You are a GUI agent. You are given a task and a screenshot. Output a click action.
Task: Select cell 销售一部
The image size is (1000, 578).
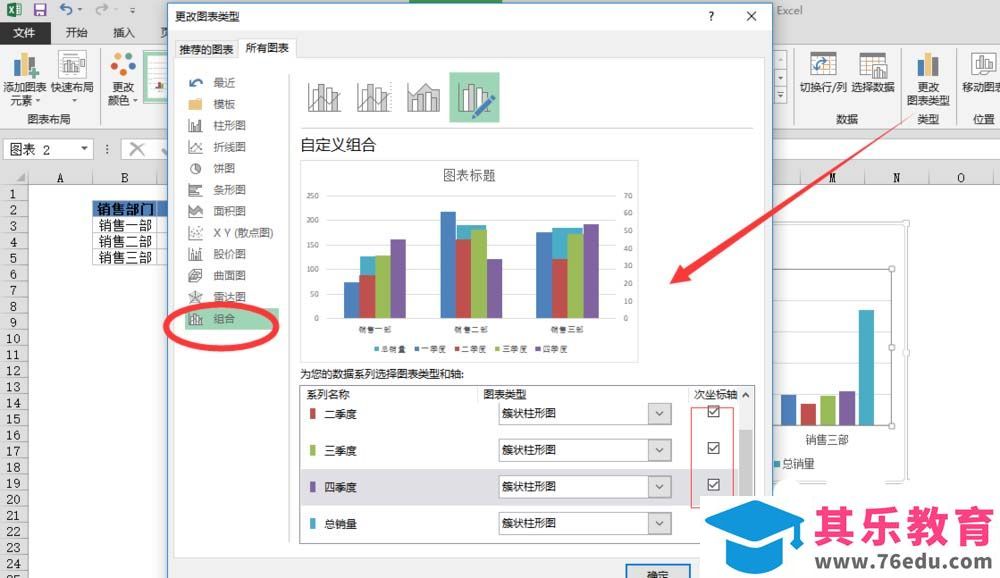125,225
